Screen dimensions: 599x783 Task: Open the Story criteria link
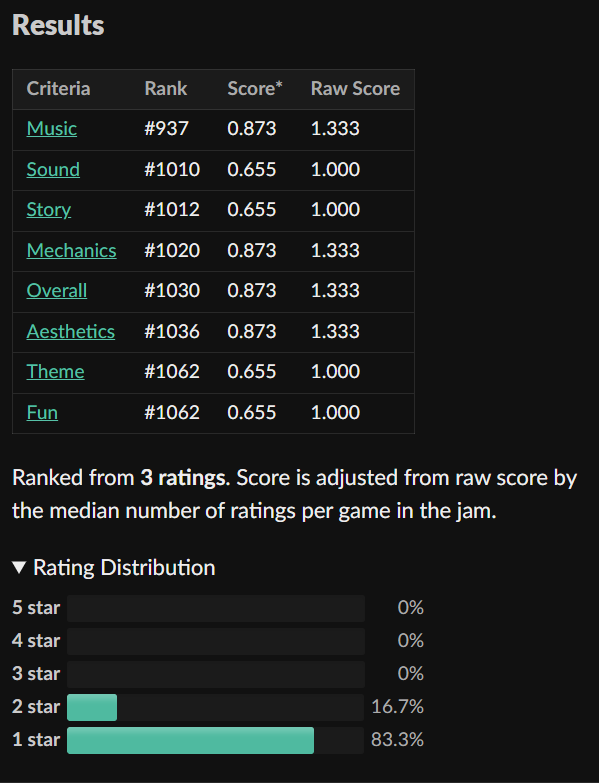tap(48, 210)
